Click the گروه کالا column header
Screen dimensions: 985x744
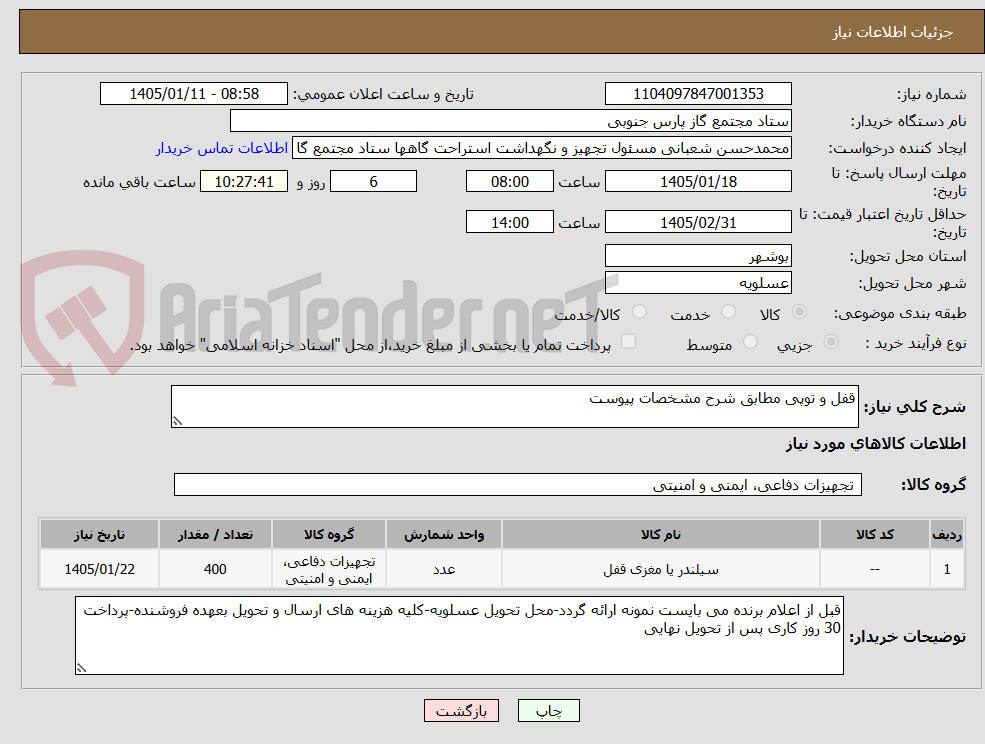(x=329, y=534)
